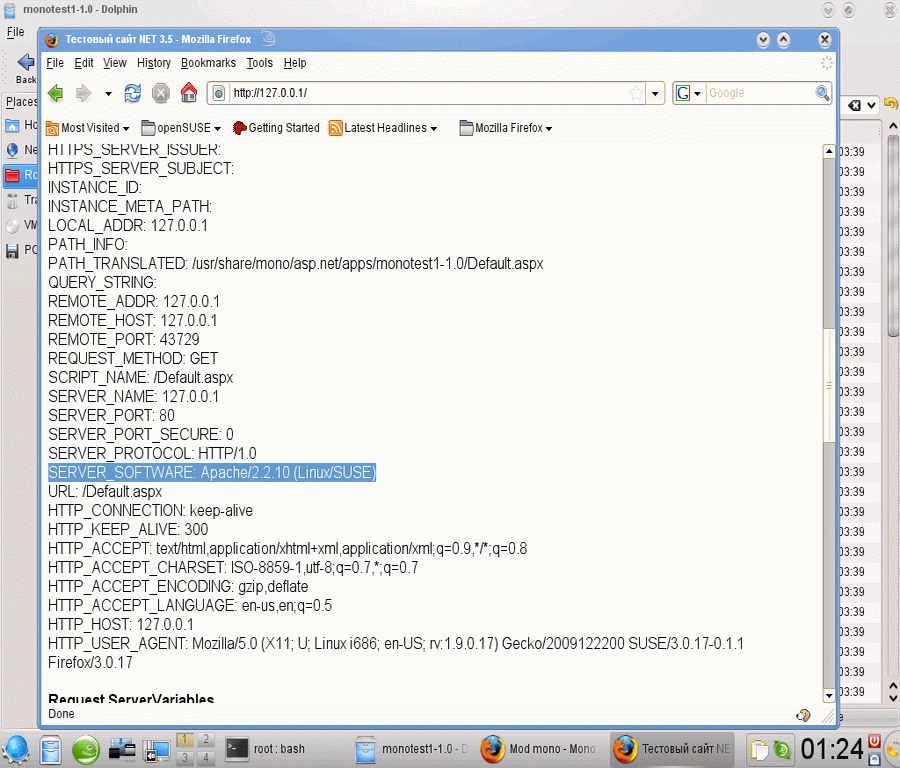Switch to virtual desktop 2

click(205, 740)
